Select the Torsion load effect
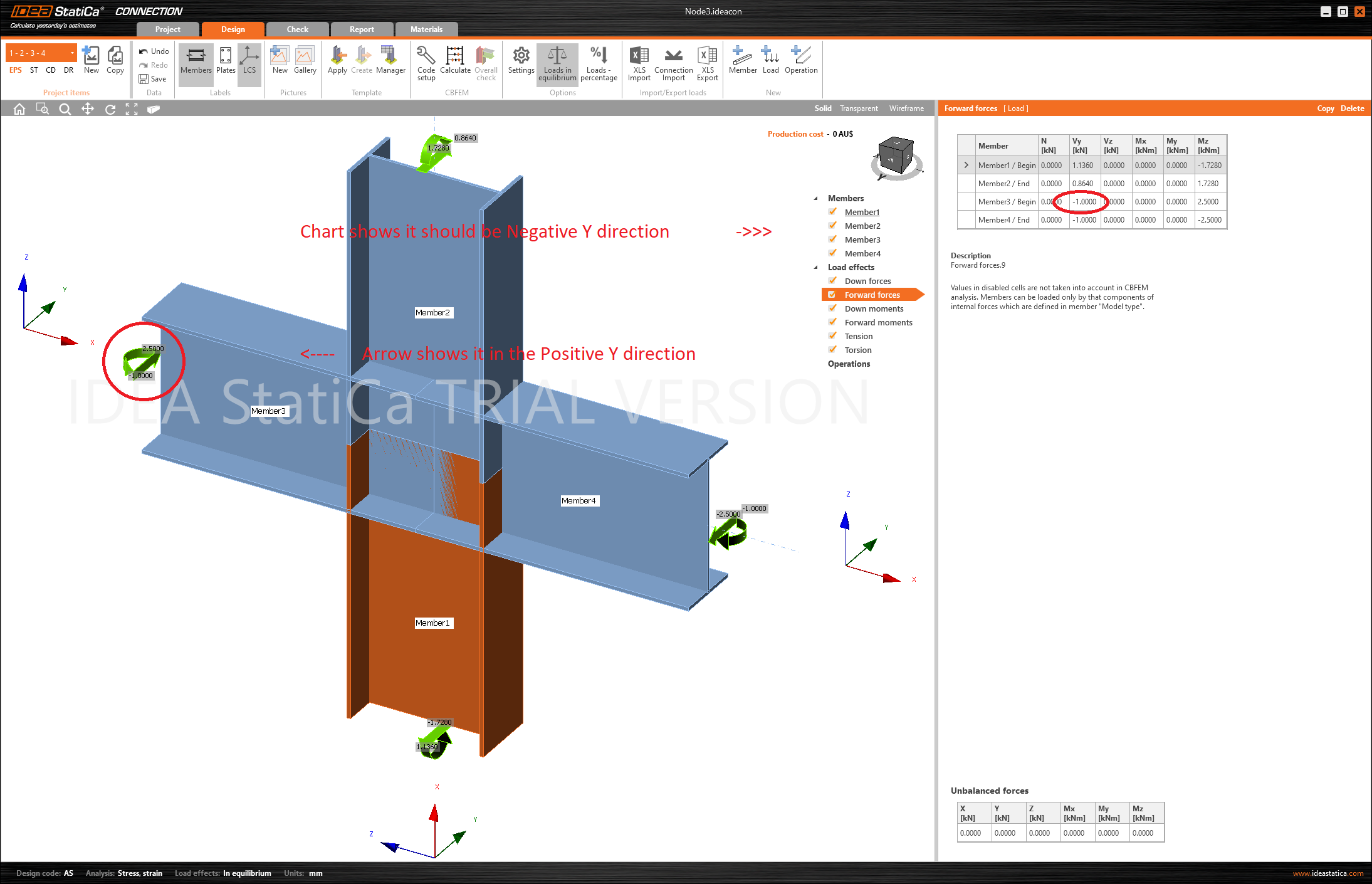1372x884 pixels. [858, 350]
